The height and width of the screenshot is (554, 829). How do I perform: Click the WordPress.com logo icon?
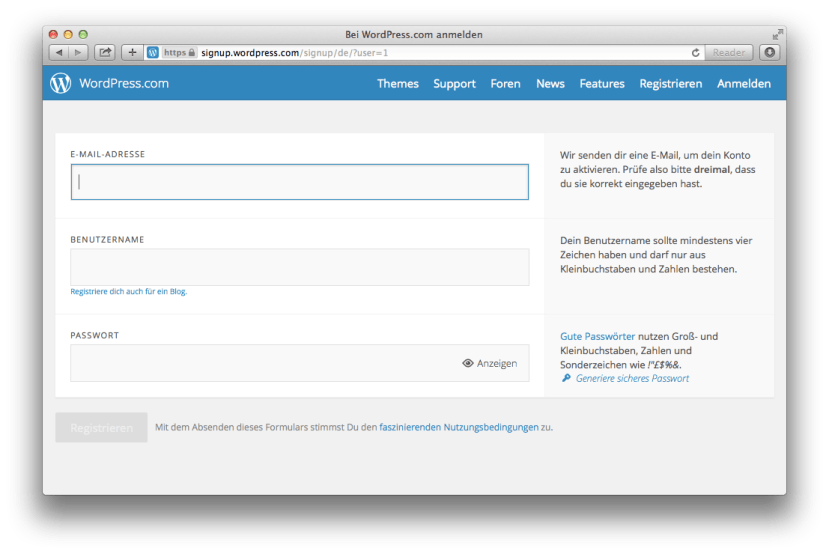tap(61, 84)
